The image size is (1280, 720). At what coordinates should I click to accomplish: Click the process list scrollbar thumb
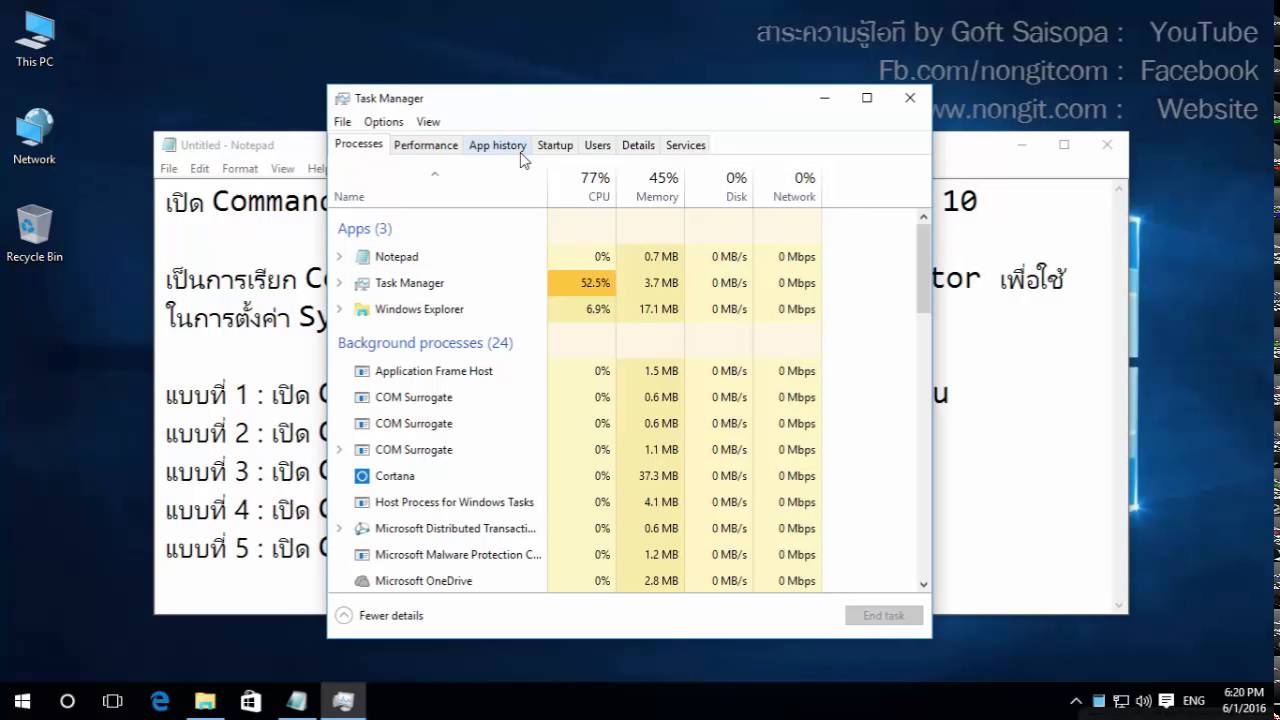(923, 268)
